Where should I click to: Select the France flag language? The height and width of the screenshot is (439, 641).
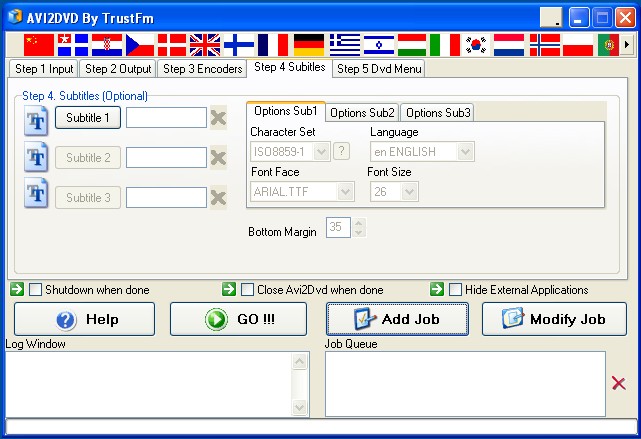point(273,45)
